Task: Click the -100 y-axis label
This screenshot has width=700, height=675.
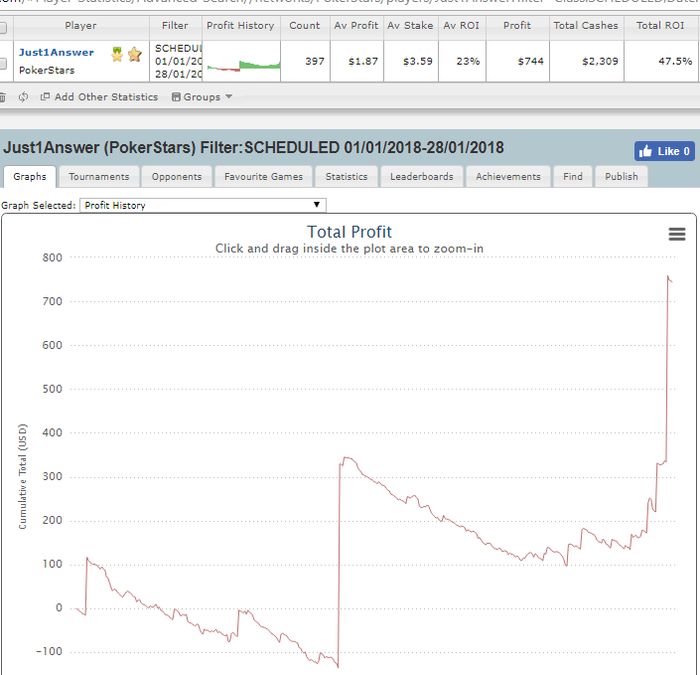Action: coord(49,651)
